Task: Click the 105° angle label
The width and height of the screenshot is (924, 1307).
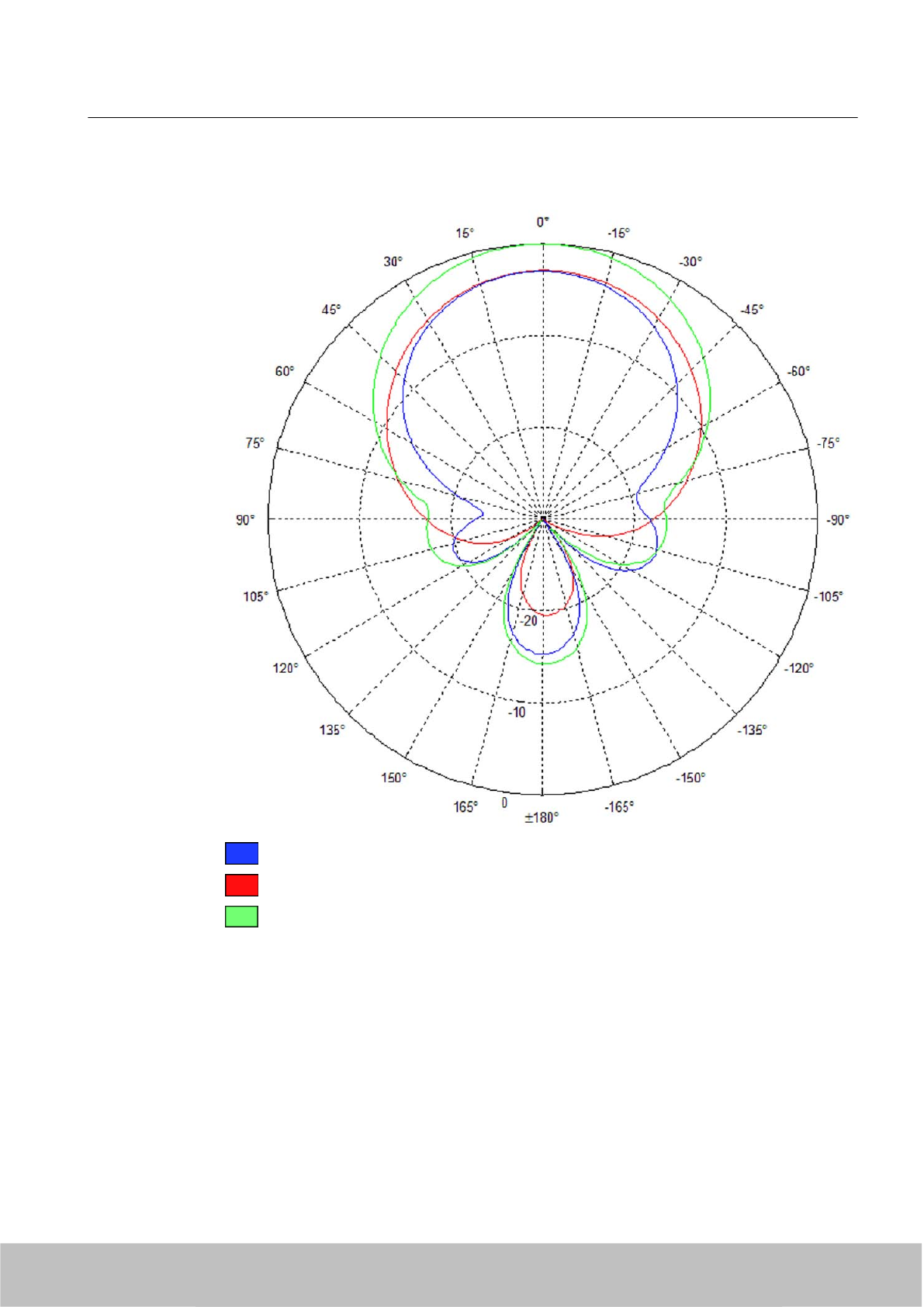Action: [x=255, y=597]
